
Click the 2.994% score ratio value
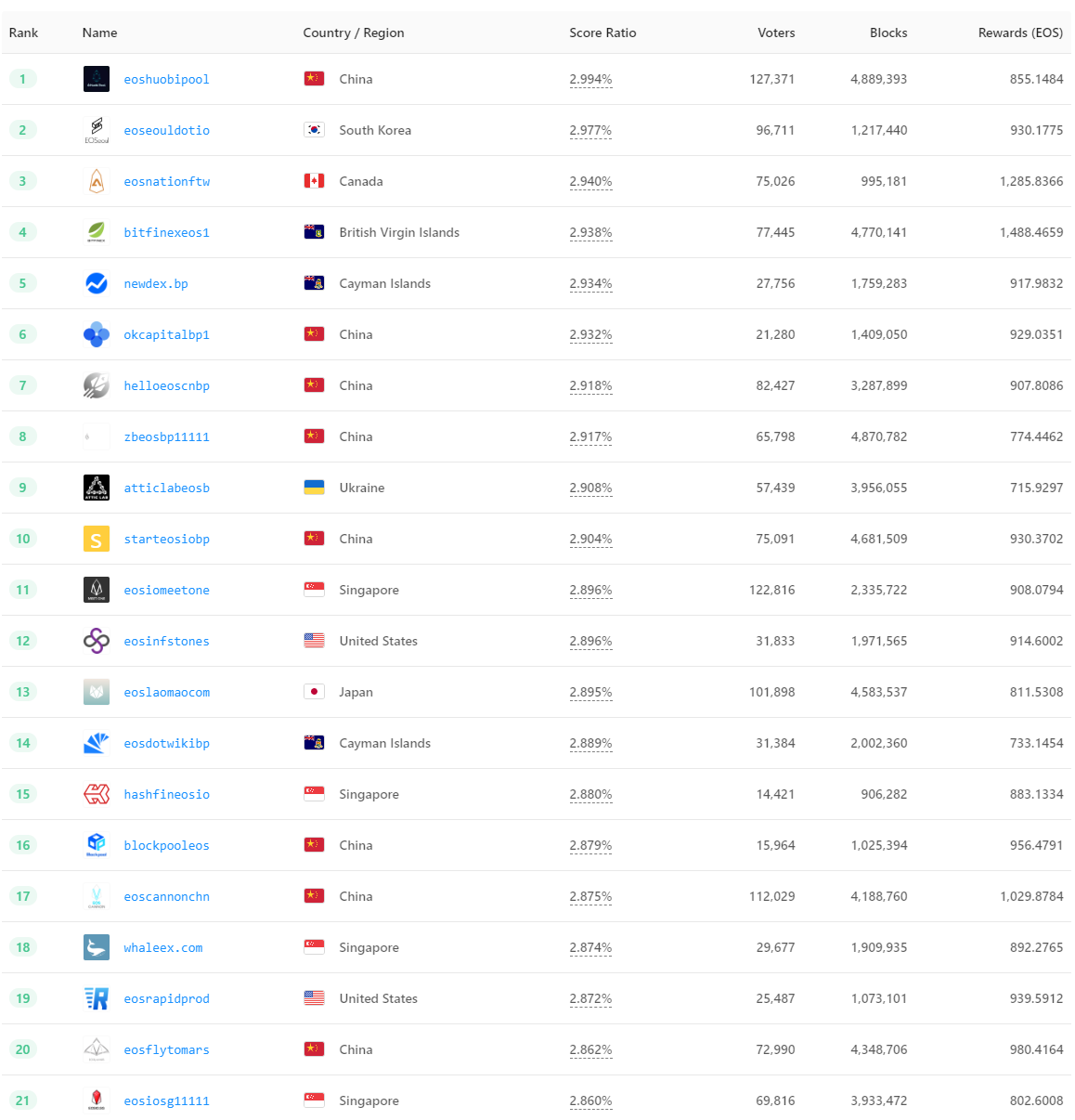click(591, 79)
